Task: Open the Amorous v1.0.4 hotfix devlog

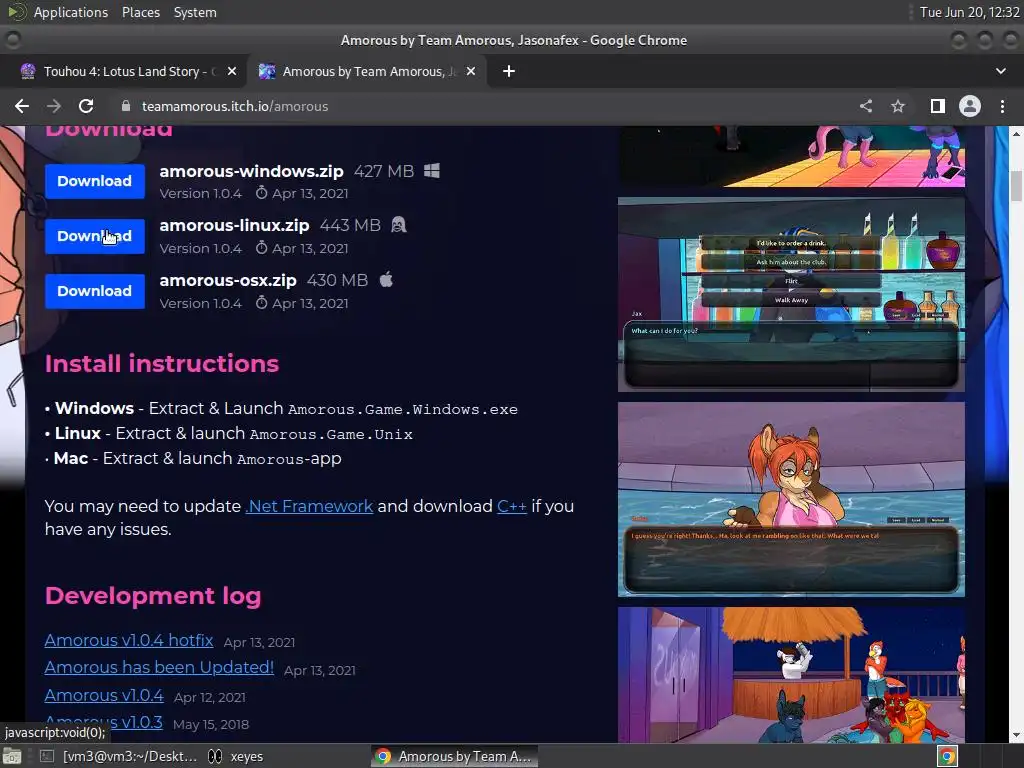Action: click(x=129, y=640)
